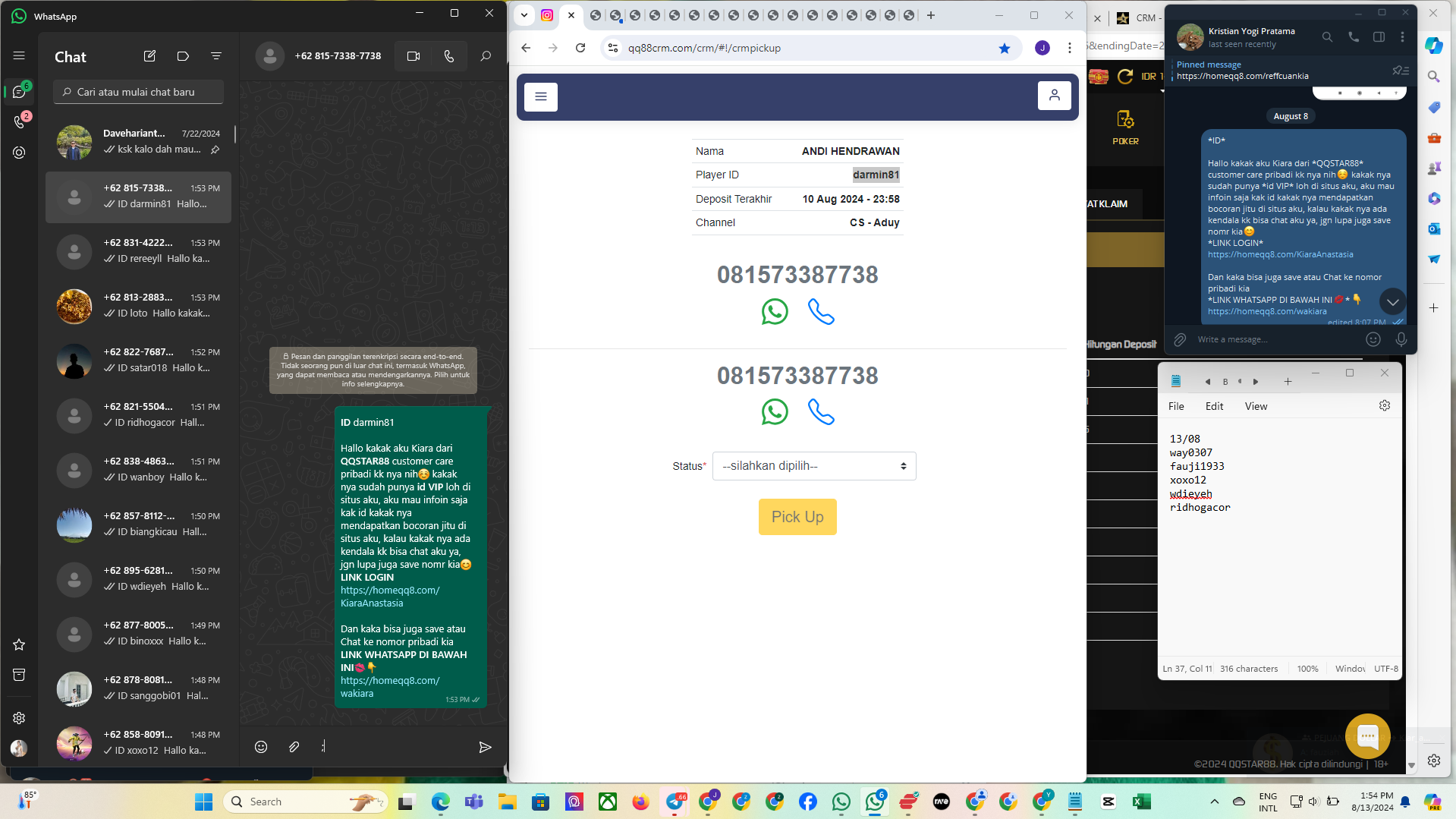Image resolution: width=1456 pixels, height=819 pixels.
Task: Call Kristian Yogi Pratama in Telegram
Action: coord(1354,36)
